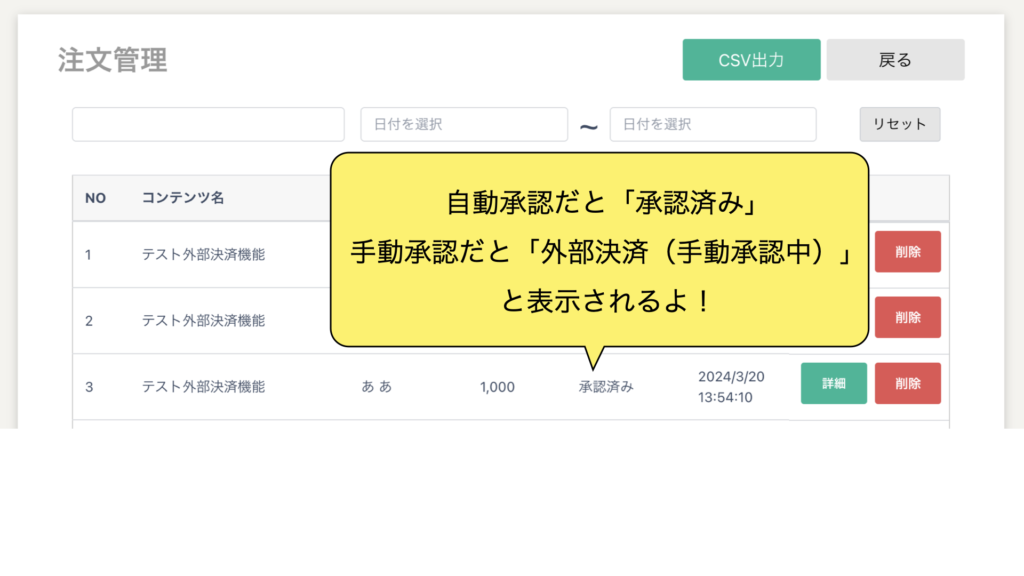Open the start date picker field
Image resolution: width=1024 pixels, height=576 pixels.
464,125
